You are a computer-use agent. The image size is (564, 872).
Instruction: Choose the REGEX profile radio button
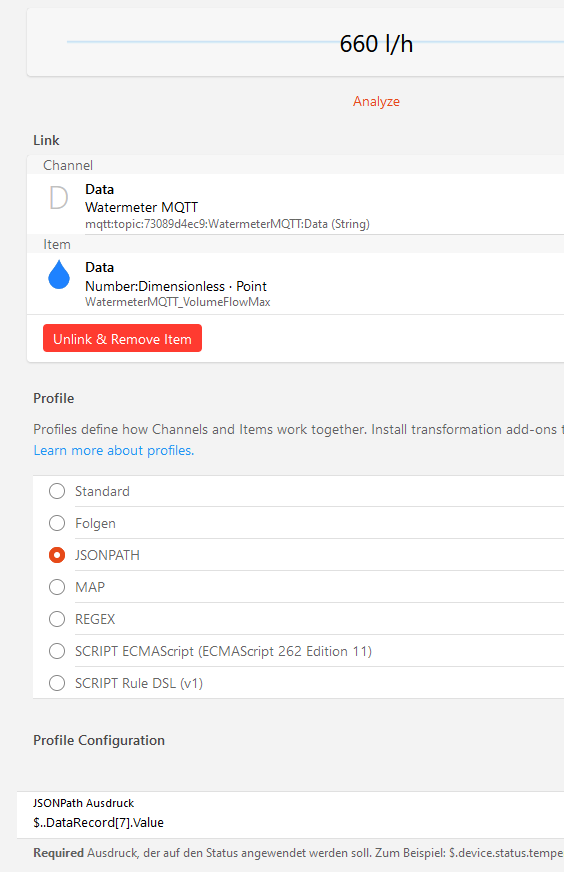(57, 619)
